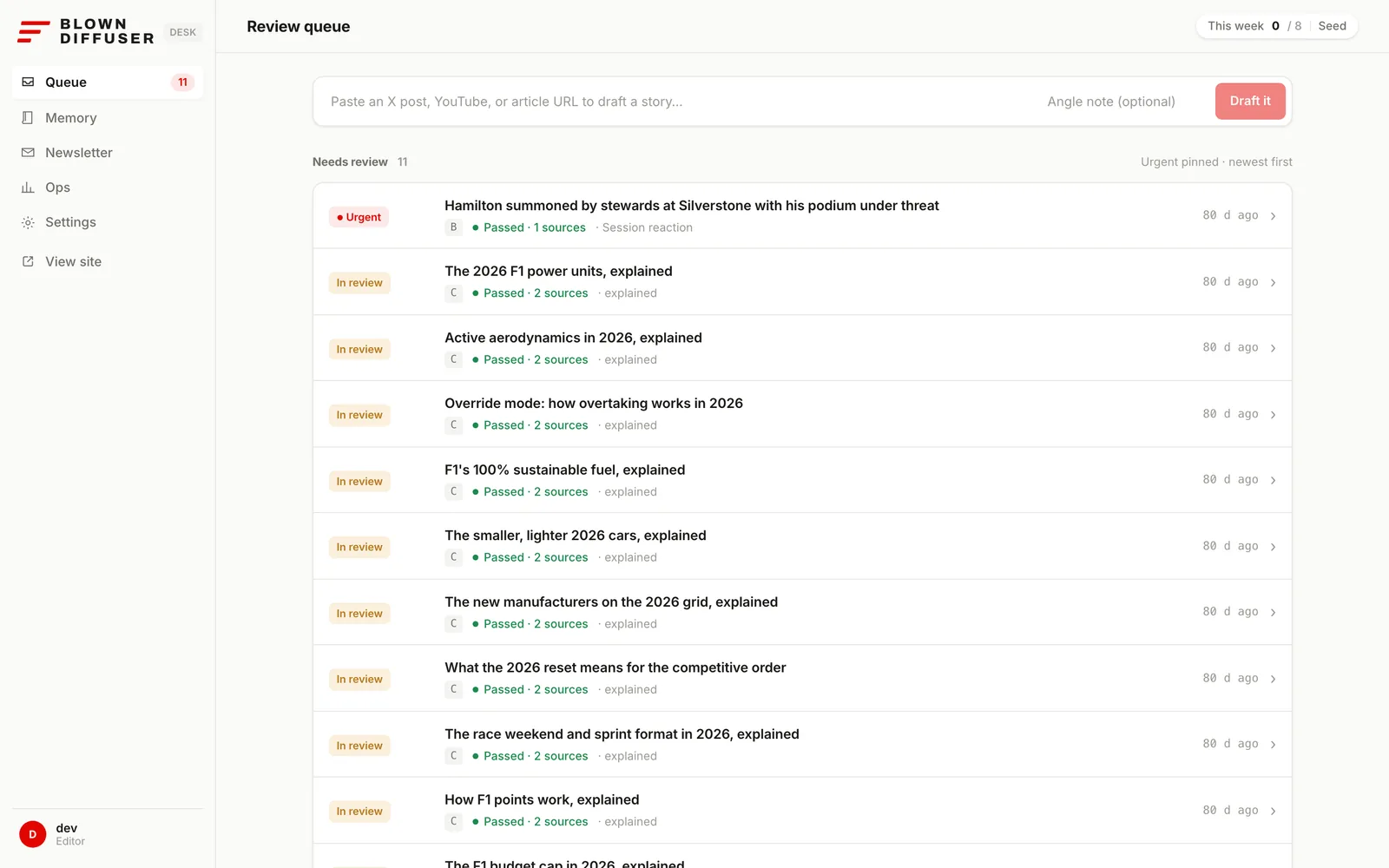Screen dimensions: 1389x868
Task: Click 'Session reaction' label on Hamilton story
Action: [x=648, y=227]
